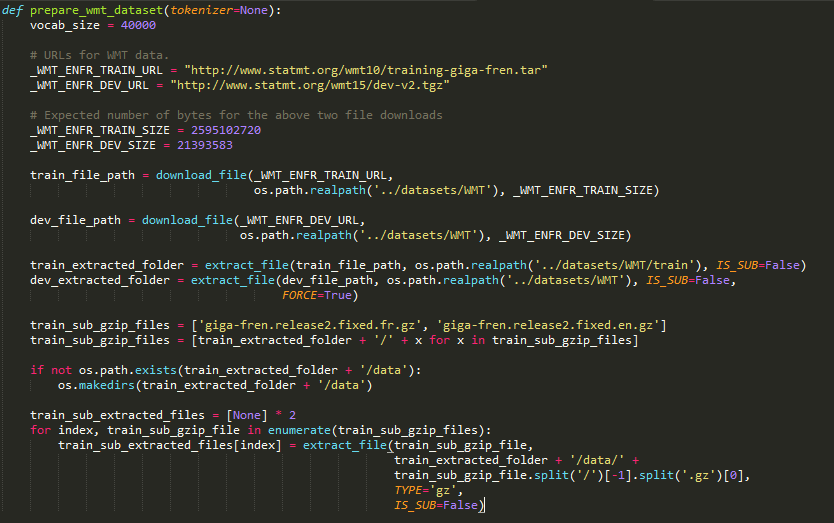The image size is (834, 523).
Task: Click _WMT_ENFR_TRAIN_SIZE argument after realpath
Action: click(x=582, y=190)
